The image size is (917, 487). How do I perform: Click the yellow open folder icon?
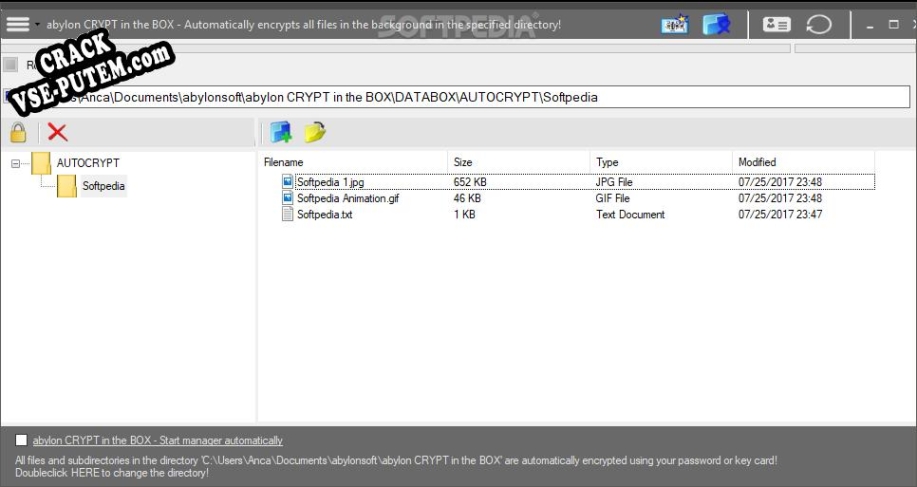315,133
